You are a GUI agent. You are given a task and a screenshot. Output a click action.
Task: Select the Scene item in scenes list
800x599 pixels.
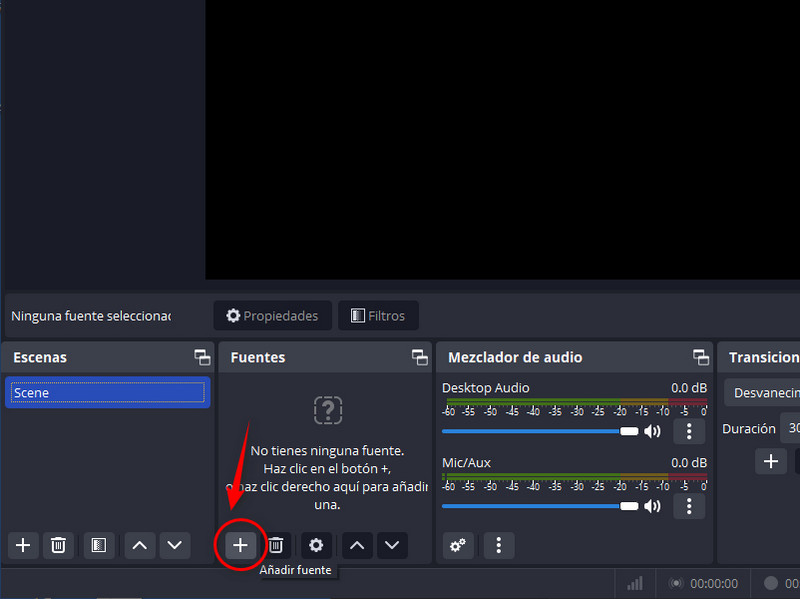(x=106, y=393)
